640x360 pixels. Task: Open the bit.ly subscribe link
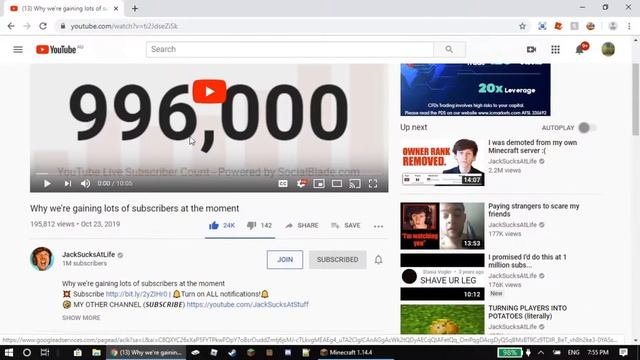[x=136, y=294]
